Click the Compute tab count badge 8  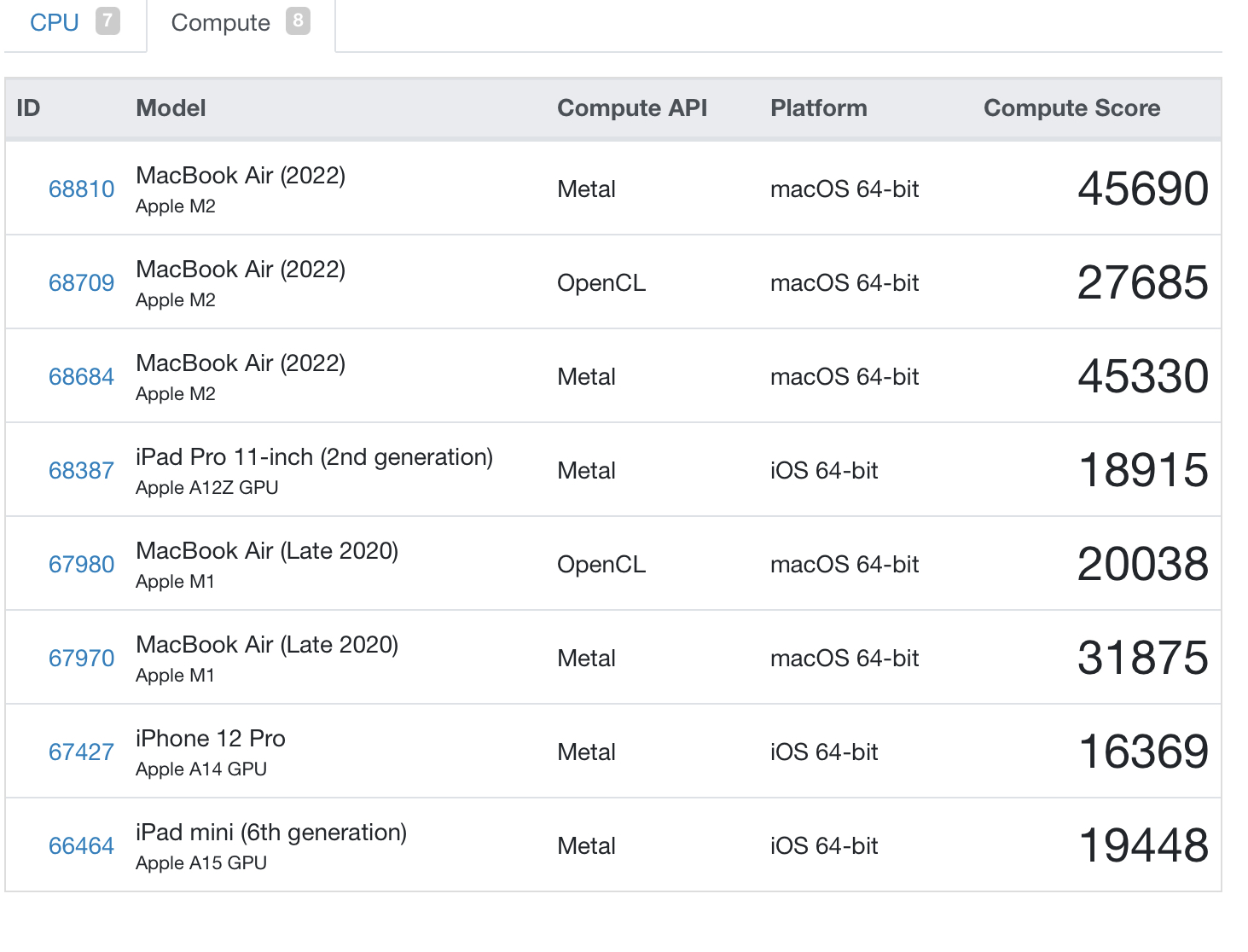pyautogui.click(x=298, y=20)
